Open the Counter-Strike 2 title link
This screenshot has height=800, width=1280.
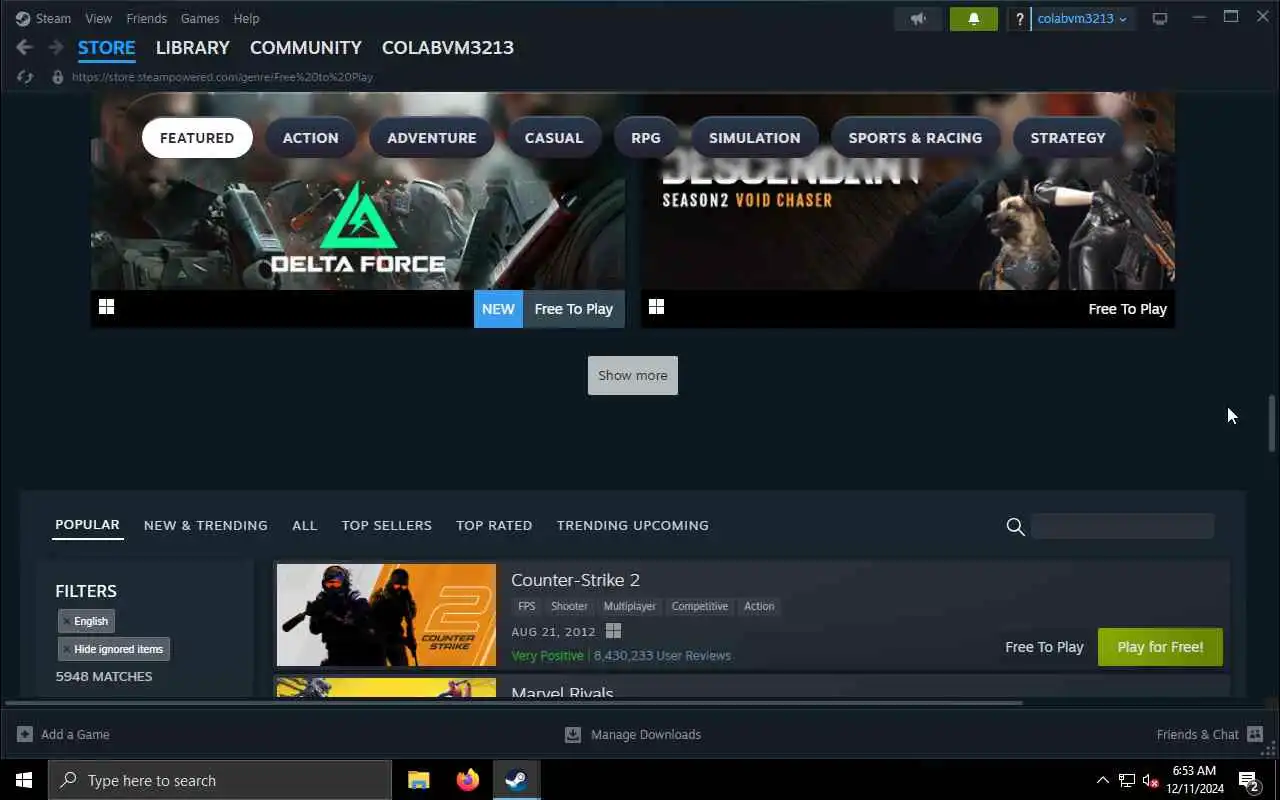575,580
